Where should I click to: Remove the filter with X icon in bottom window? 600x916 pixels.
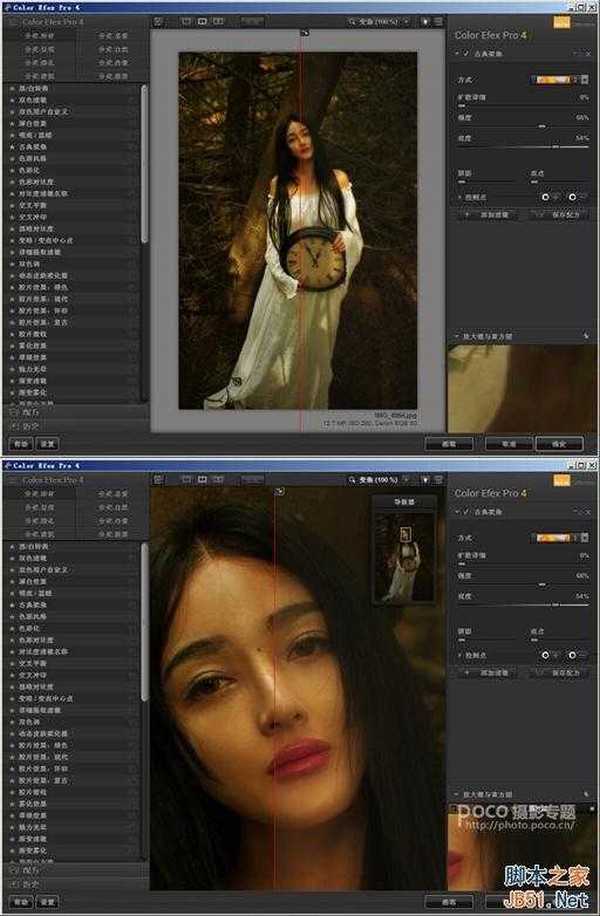point(587,511)
